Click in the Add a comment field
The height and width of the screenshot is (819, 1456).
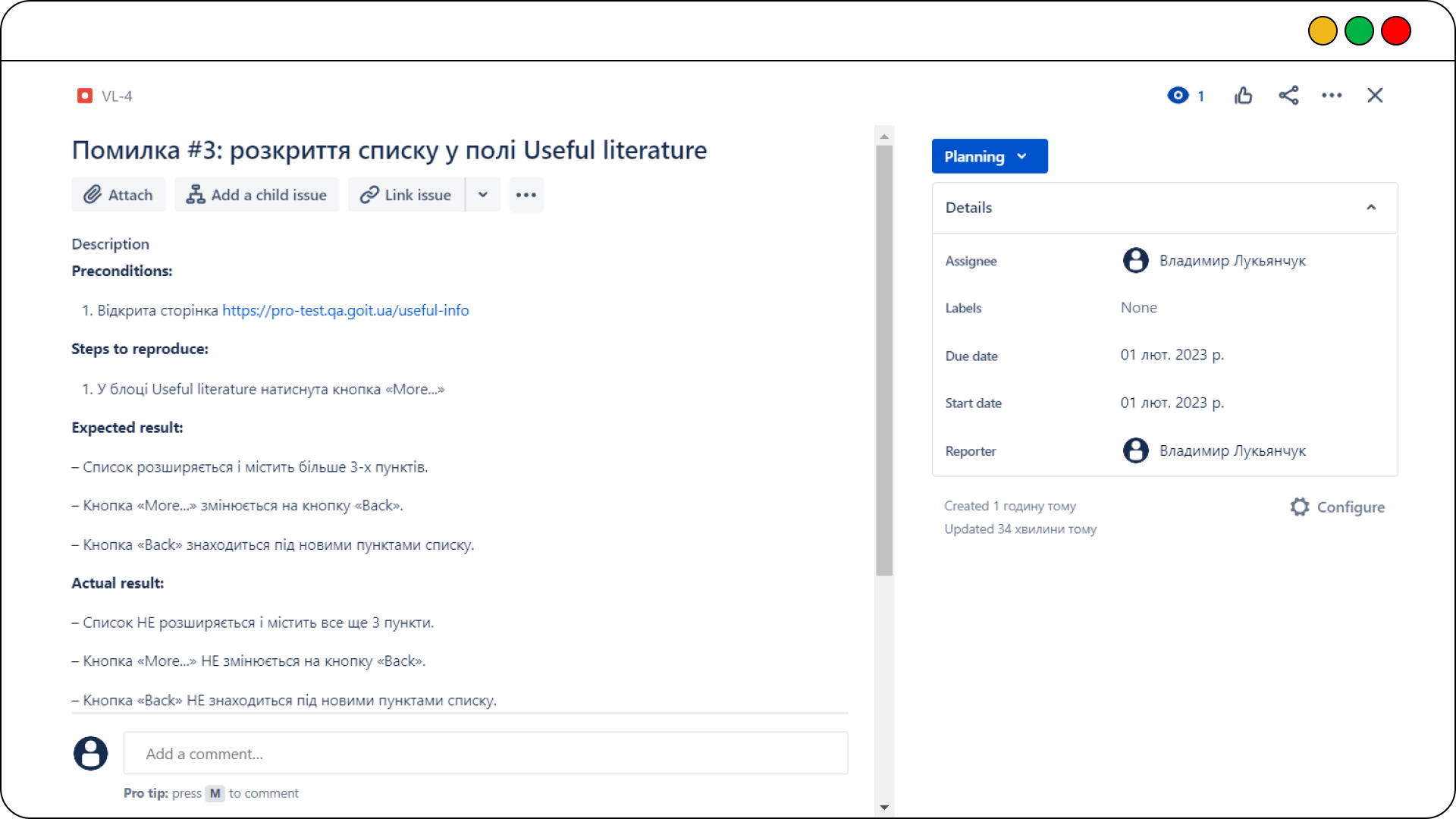(485, 754)
